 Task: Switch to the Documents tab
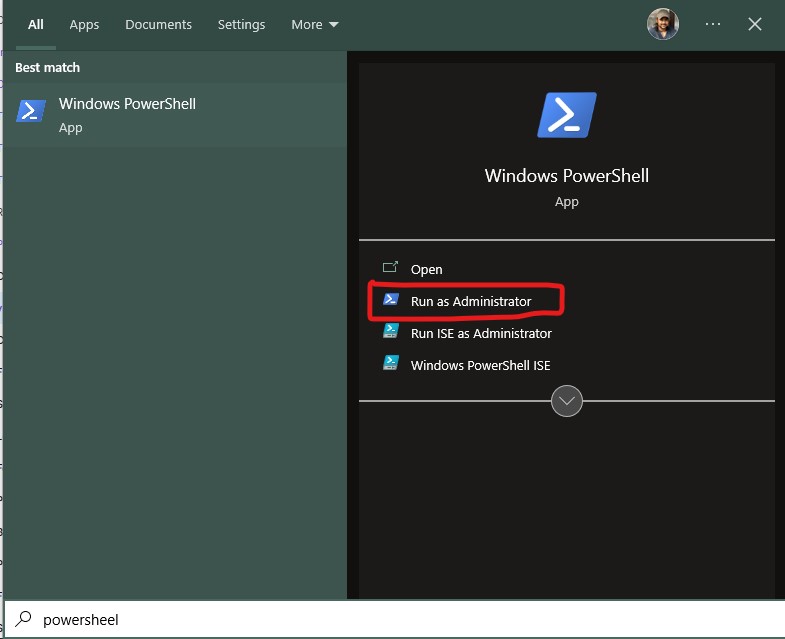pyautogui.click(x=158, y=24)
